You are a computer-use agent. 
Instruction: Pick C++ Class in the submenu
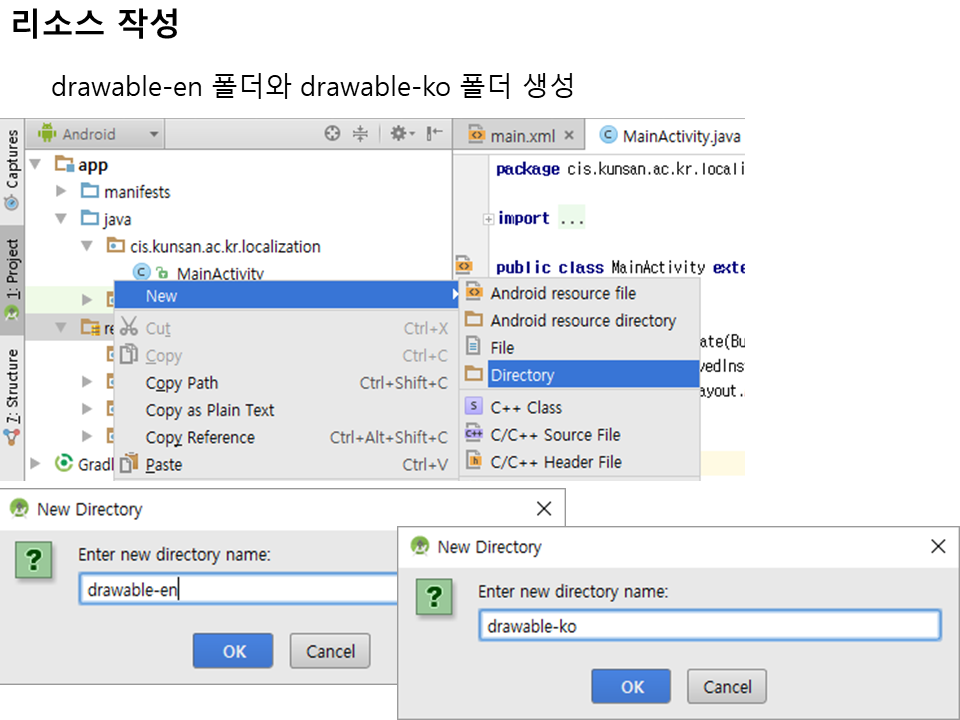click(x=526, y=408)
